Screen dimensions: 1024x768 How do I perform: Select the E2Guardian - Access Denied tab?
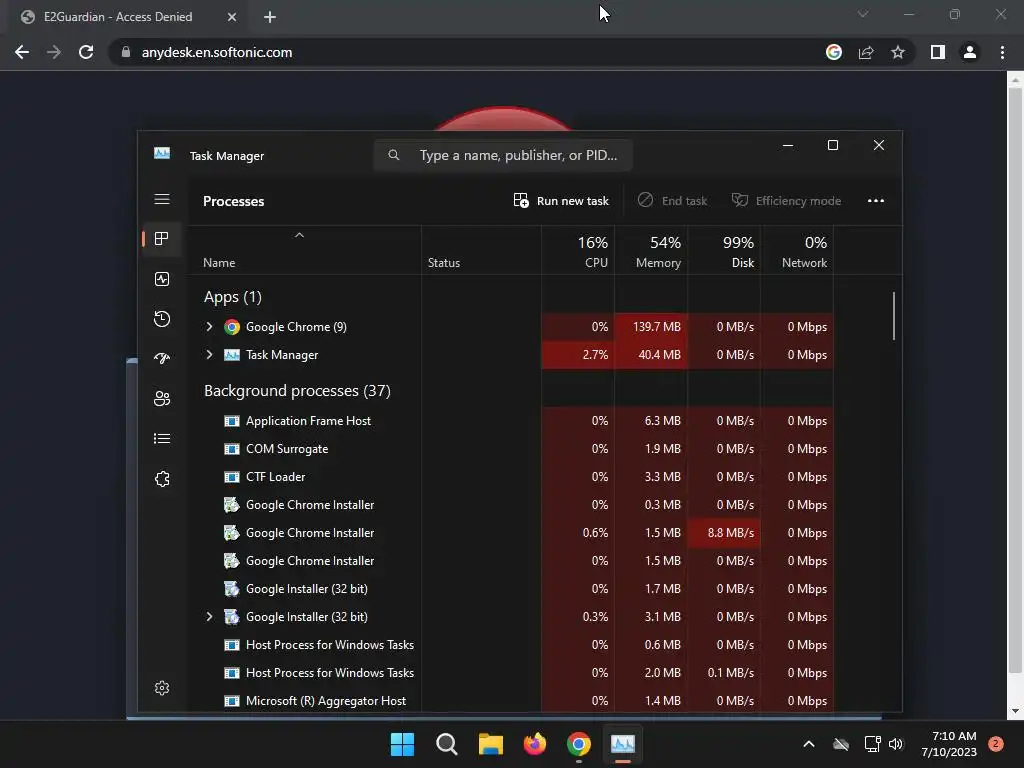(x=127, y=17)
